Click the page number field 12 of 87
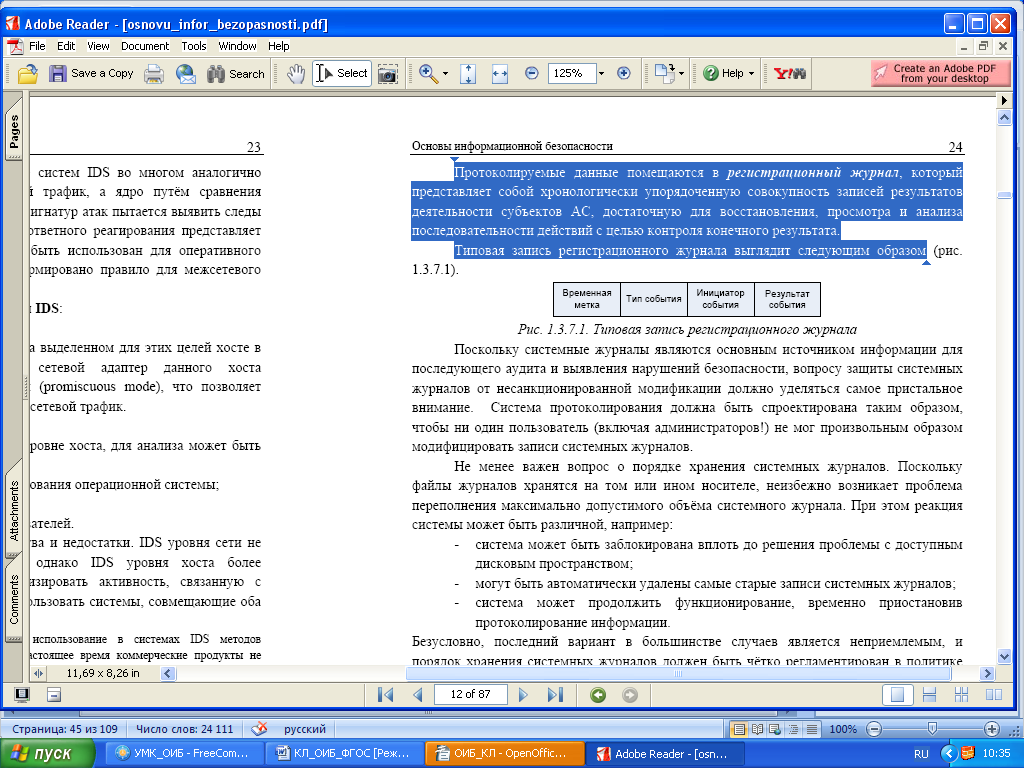This screenshot has width=1024, height=768. [470, 694]
